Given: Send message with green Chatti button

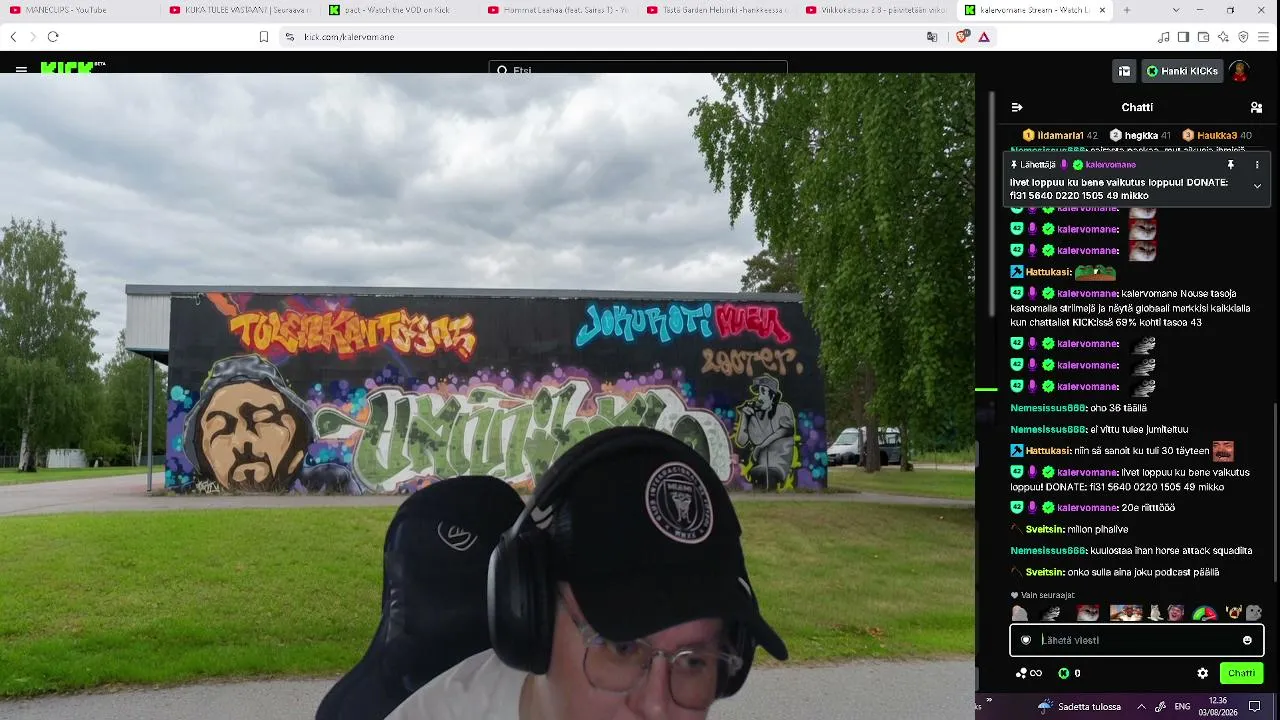Looking at the screenshot, I should coord(1241,673).
